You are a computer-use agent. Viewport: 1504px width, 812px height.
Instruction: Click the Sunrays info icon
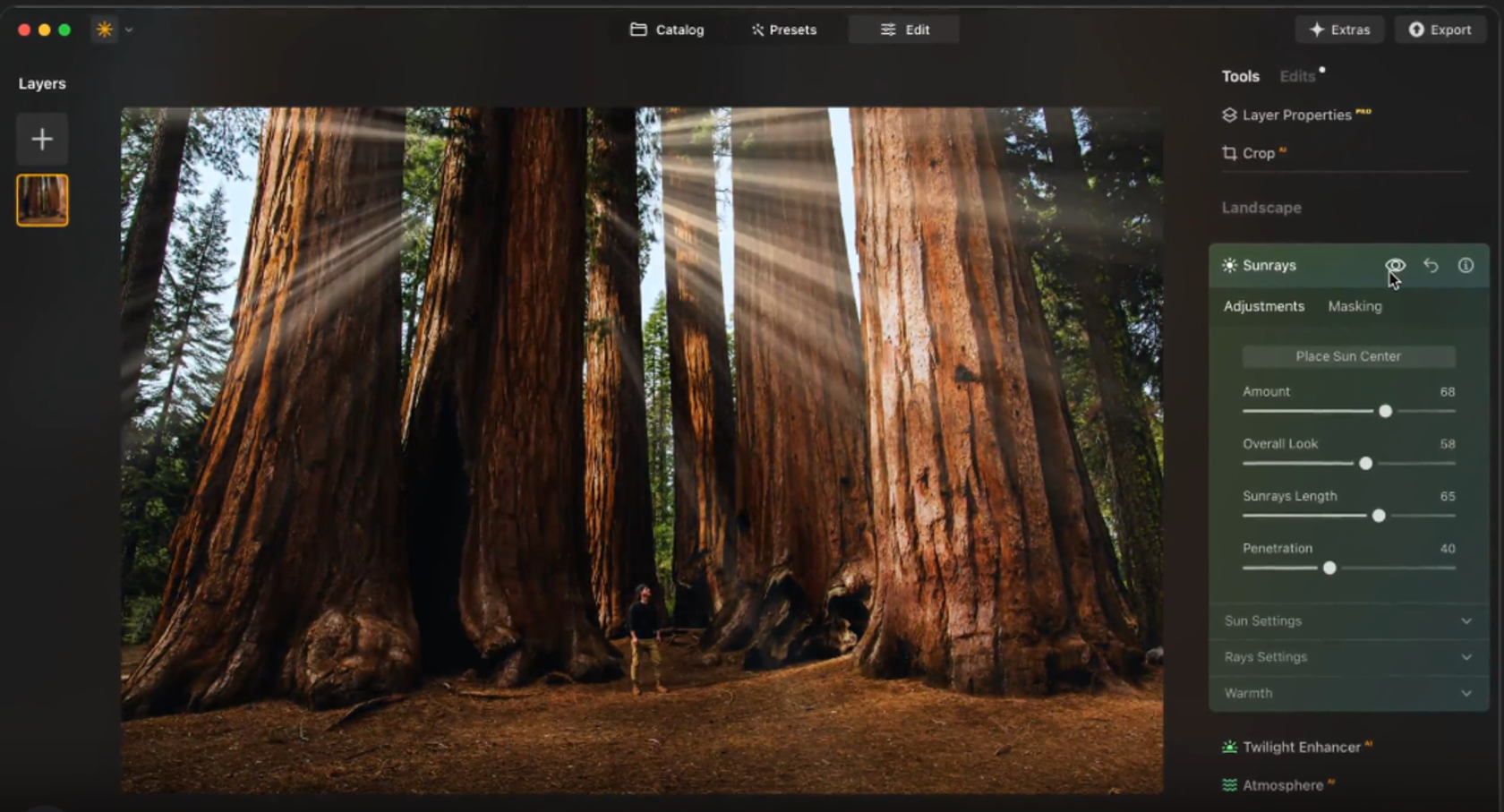1466,265
